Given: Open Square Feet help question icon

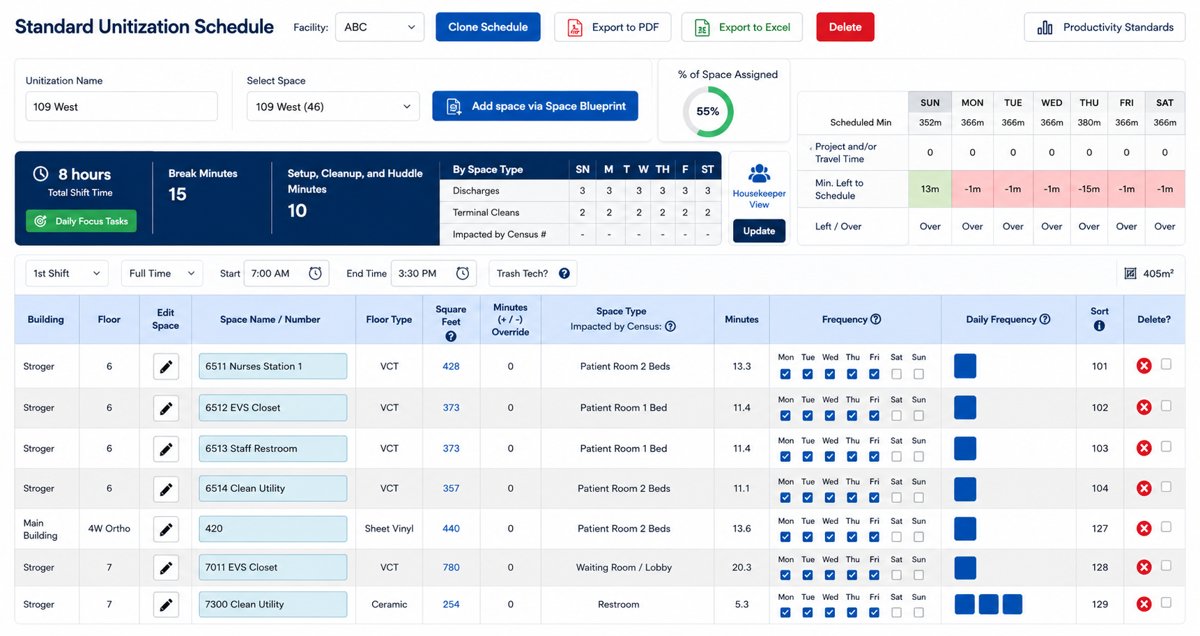Looking at the screenshot, I should tap(451, 337).
